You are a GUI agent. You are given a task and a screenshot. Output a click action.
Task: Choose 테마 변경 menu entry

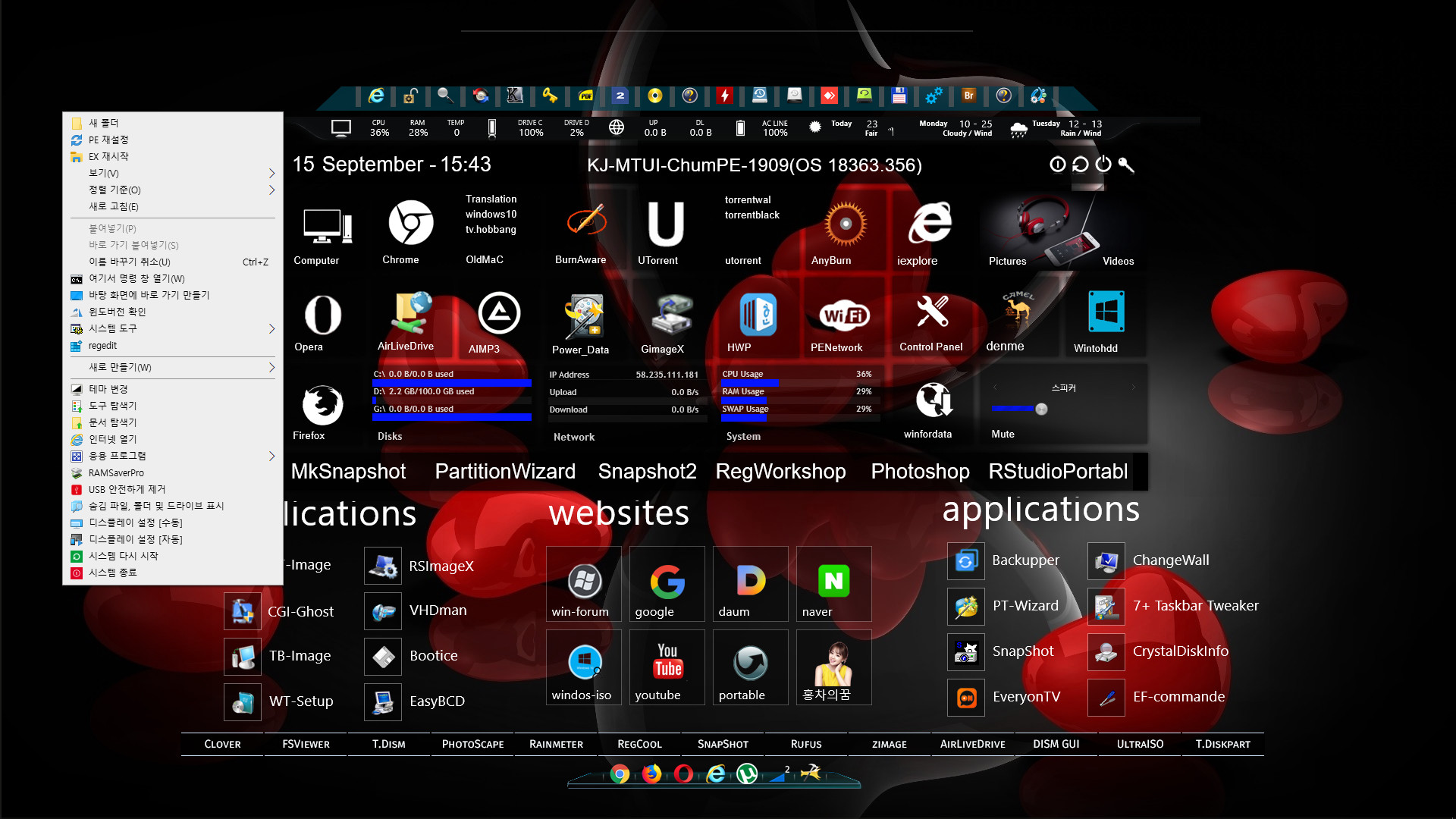tap(173, 389)
